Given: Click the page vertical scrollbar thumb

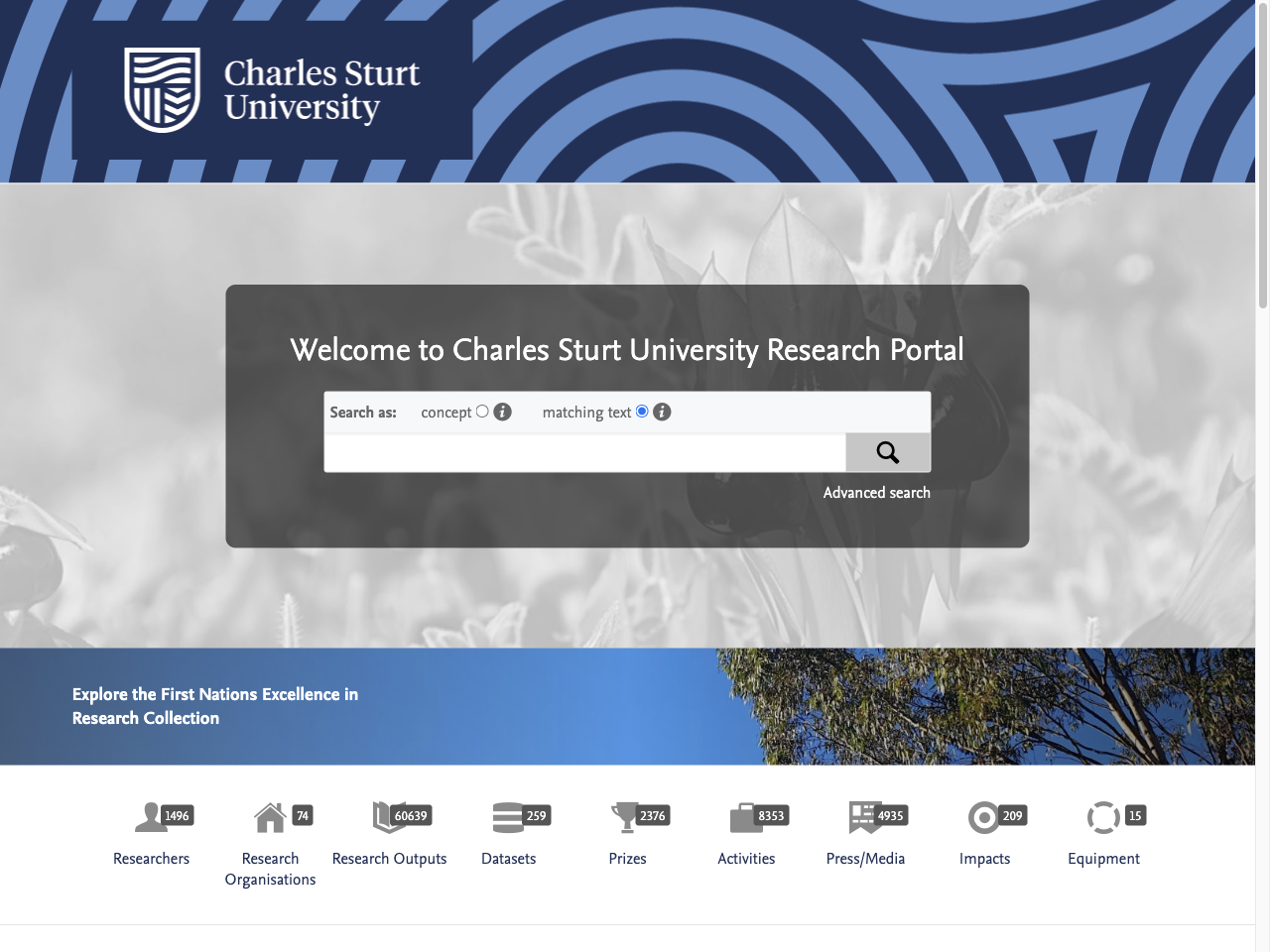Looking at the screenshot, I should tap(1262, 154).
